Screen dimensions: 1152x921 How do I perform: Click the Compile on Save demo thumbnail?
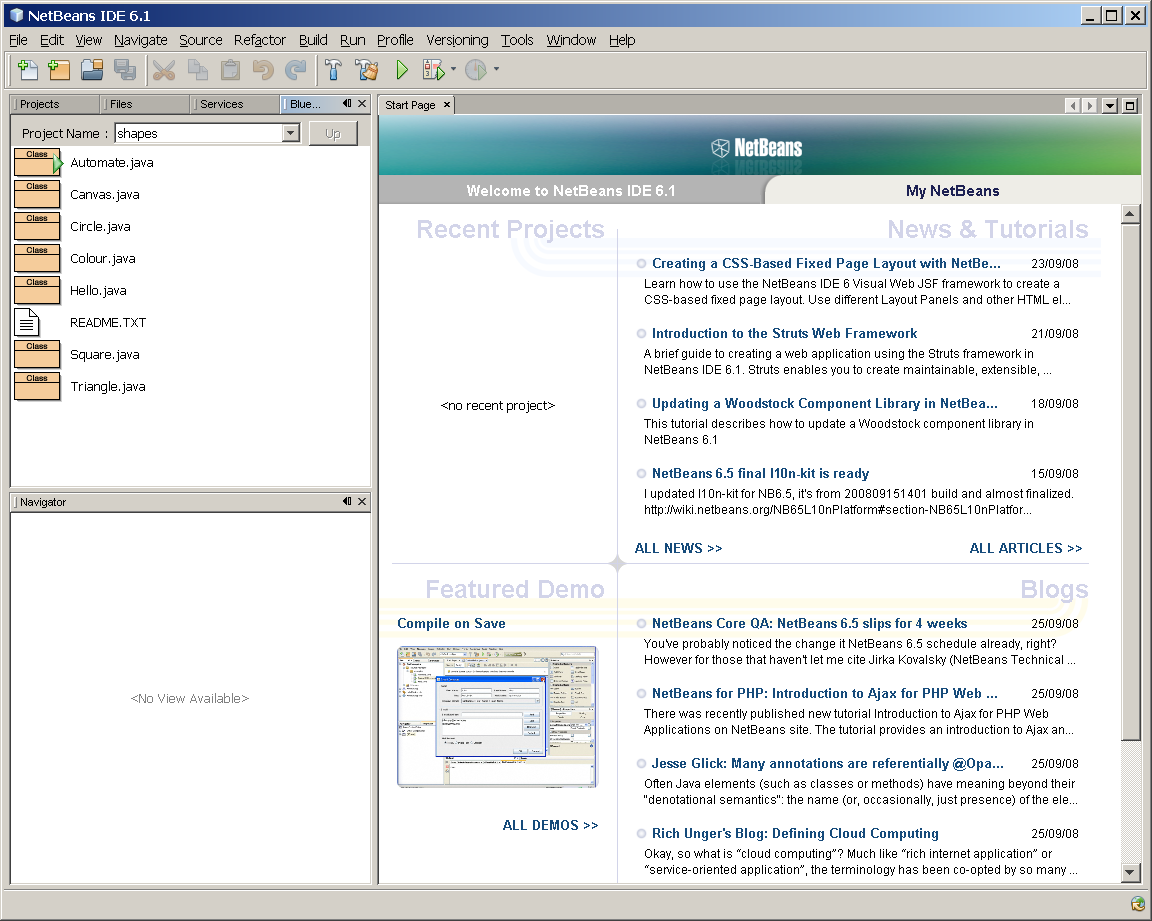point(497,716)
